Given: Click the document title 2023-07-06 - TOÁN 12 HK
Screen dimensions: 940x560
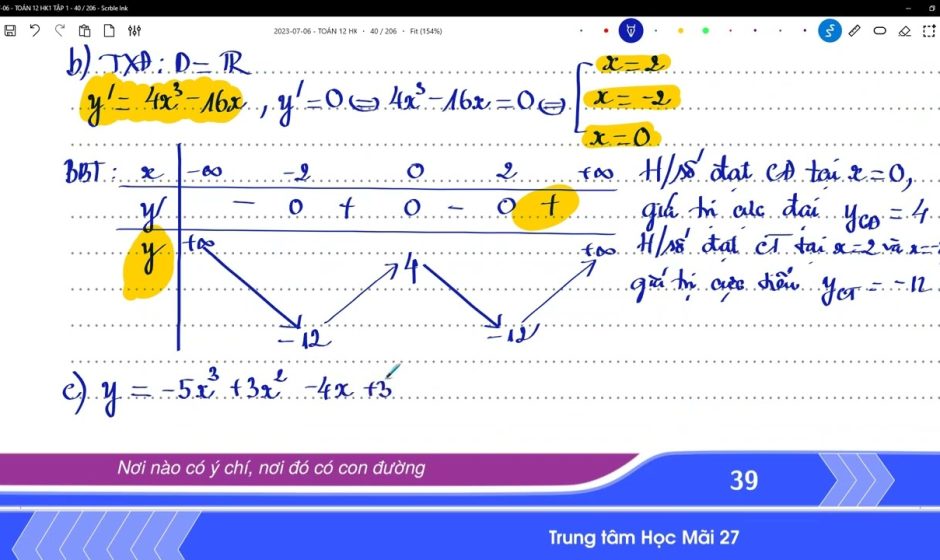Looking at the screenshot, I should (x=317, y=31).
